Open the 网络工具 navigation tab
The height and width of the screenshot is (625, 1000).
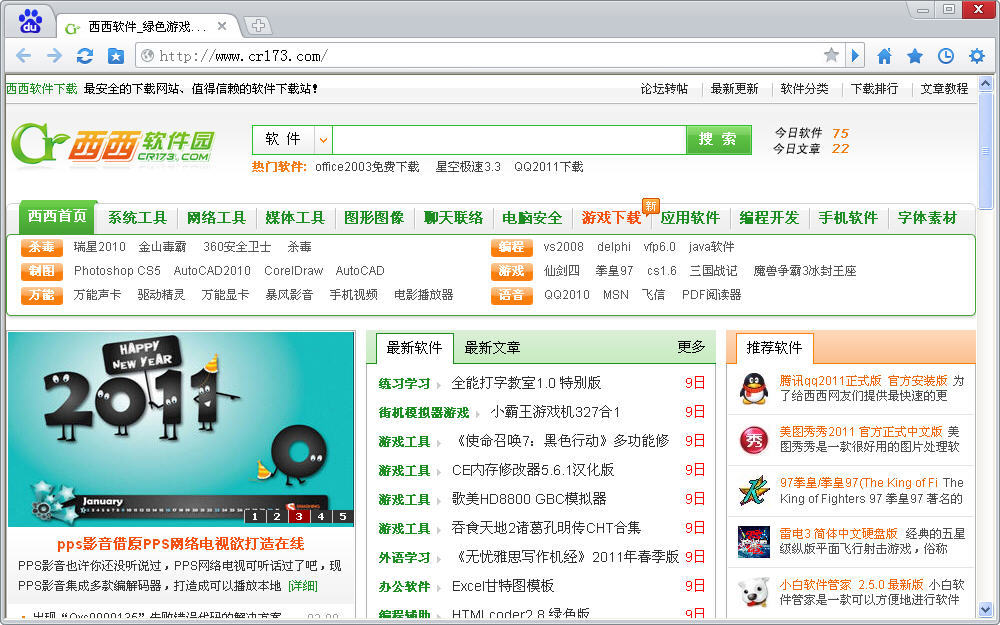(216, 218)
